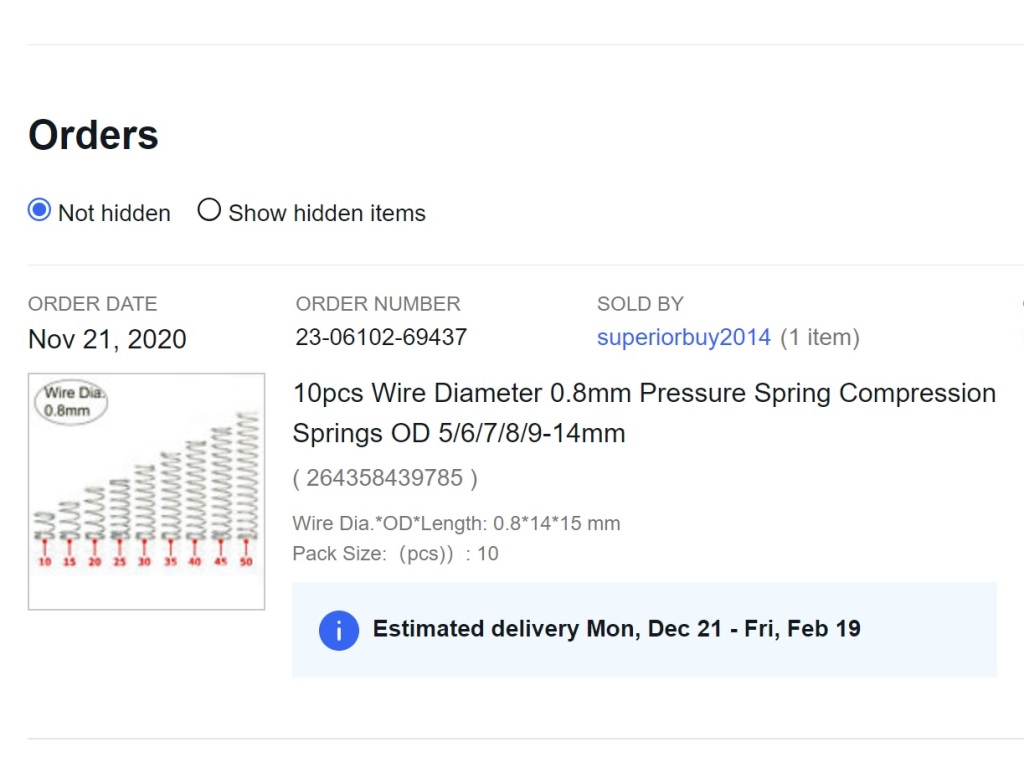1024x768 pixels.
Task: Open the Pressure Spring Compression Springs title
Action: (x=643, y=413)
